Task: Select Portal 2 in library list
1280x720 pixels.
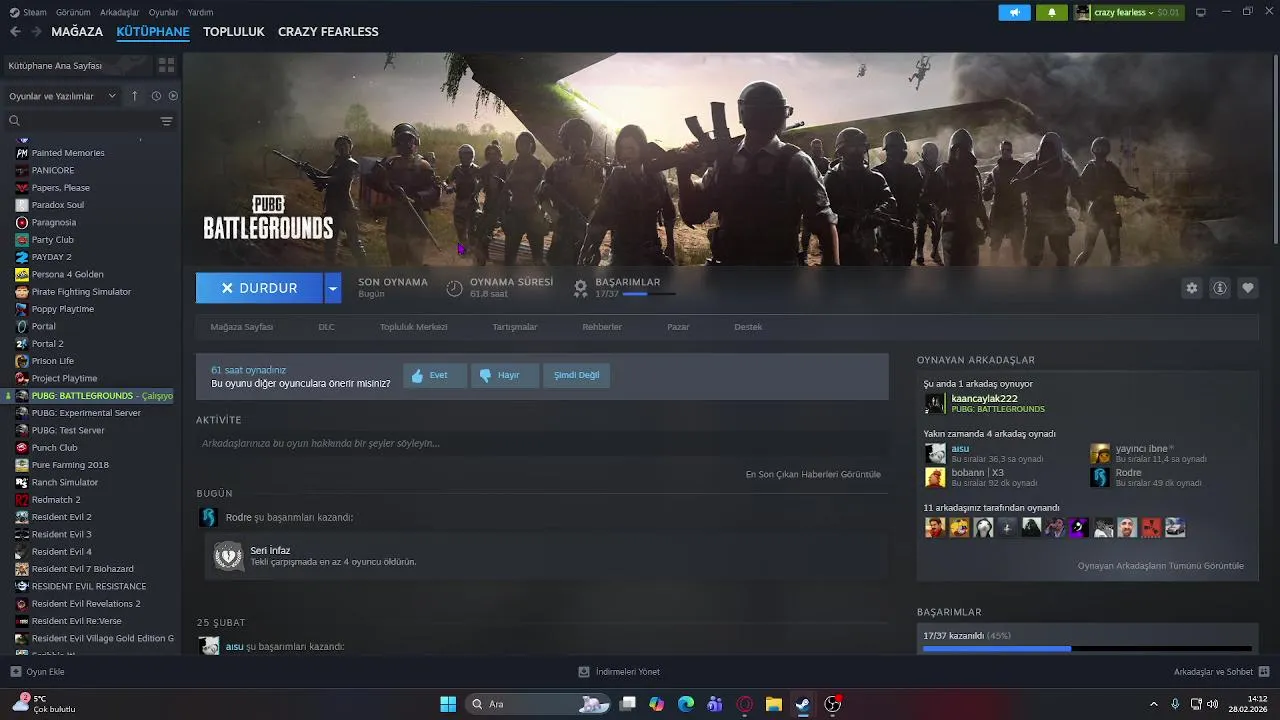Action: click(47, 344)
